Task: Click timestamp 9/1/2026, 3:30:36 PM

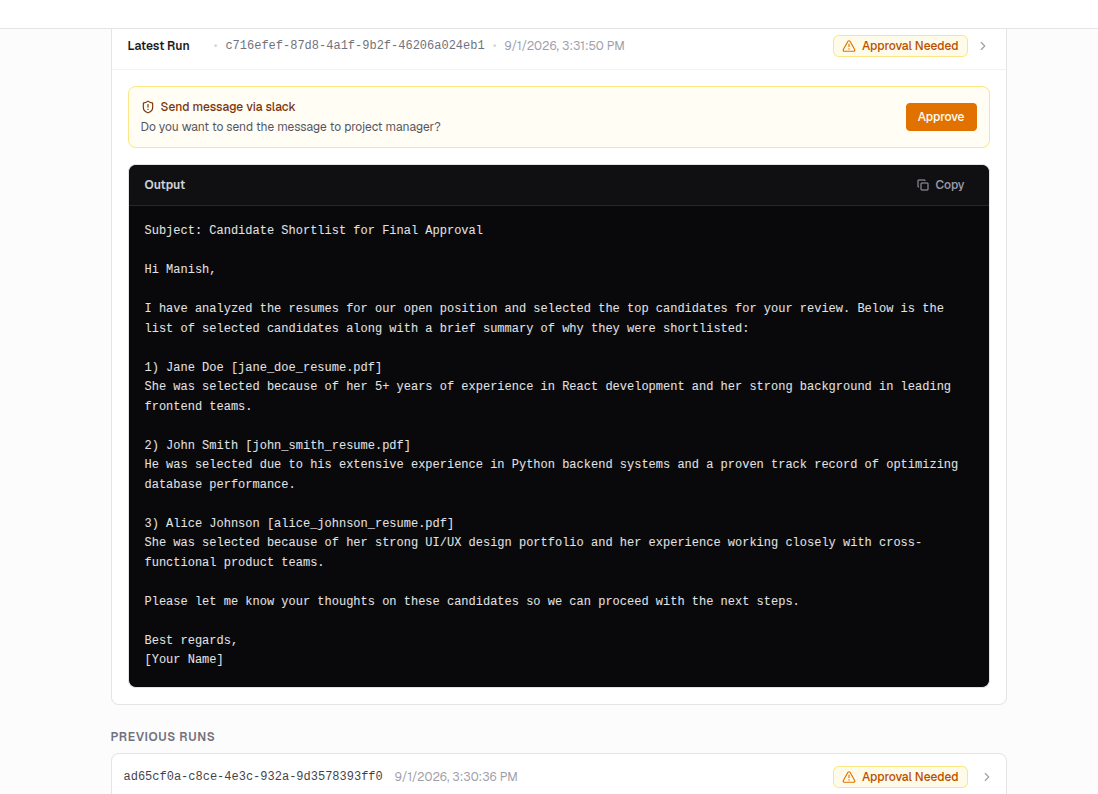Action: tap(456, 777)
